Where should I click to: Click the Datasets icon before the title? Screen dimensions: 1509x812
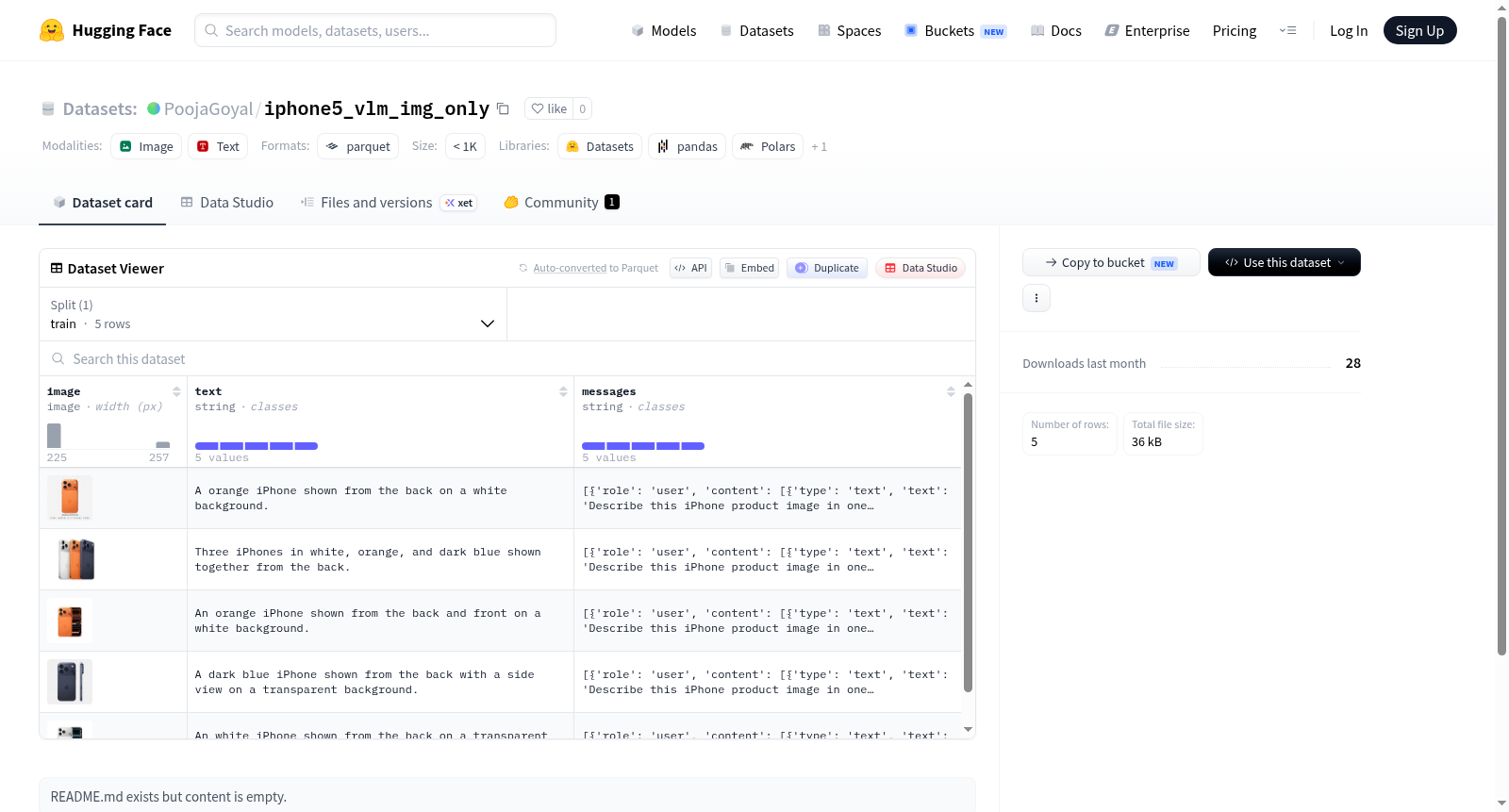[48, 109]
